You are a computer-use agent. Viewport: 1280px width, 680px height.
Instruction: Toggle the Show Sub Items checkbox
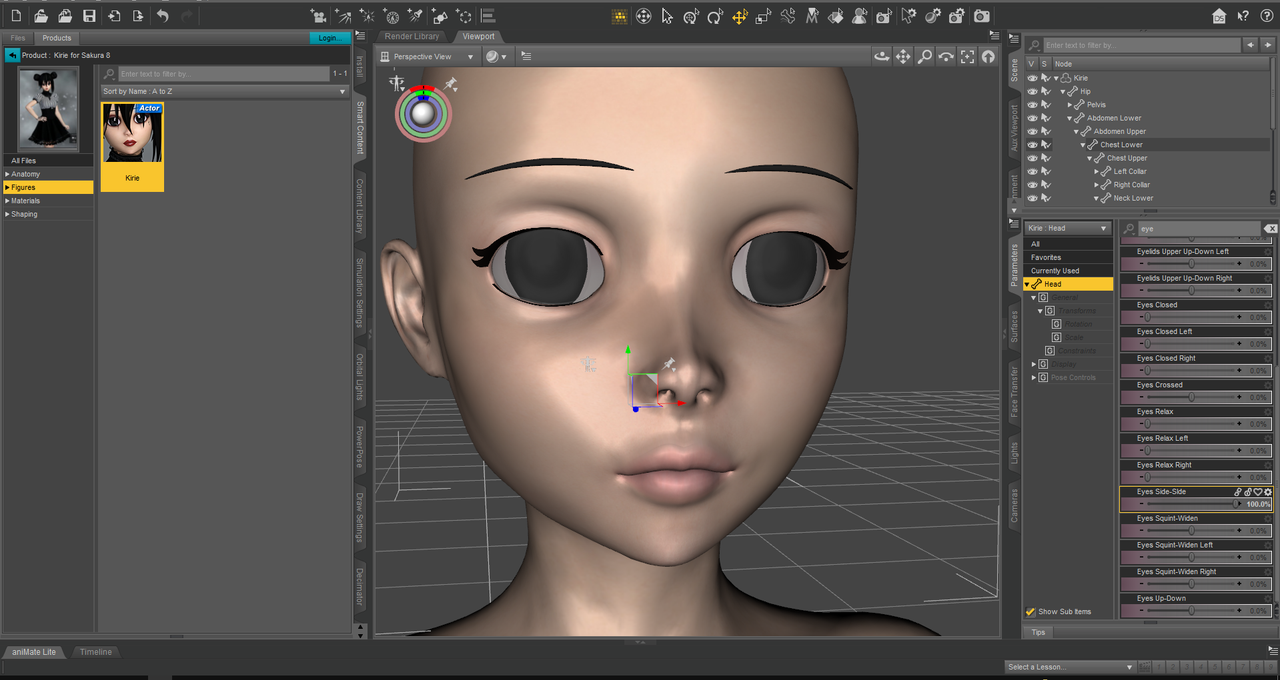(x=1031, y=611)
